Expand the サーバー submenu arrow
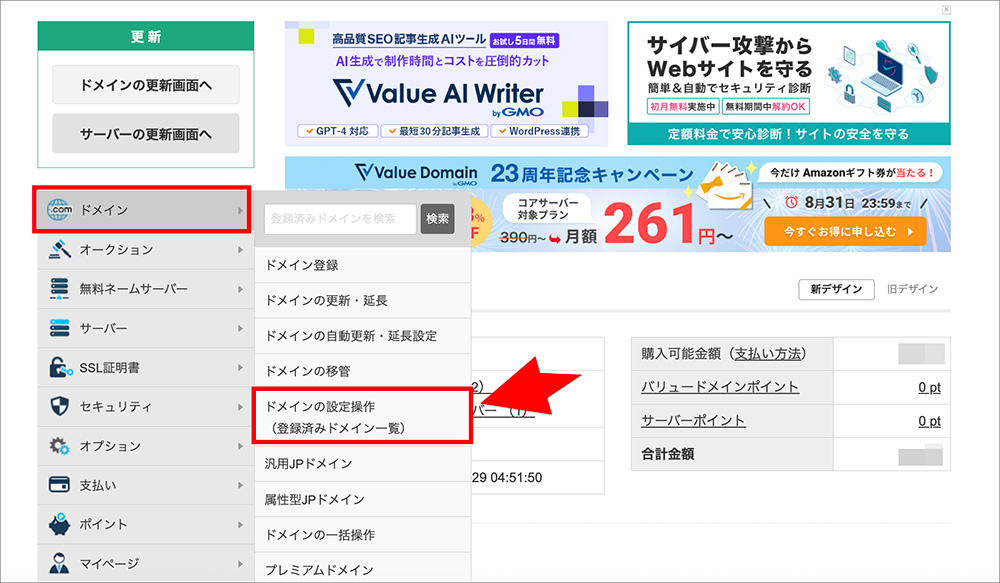Screen dimensions: 1000x583 240,328
